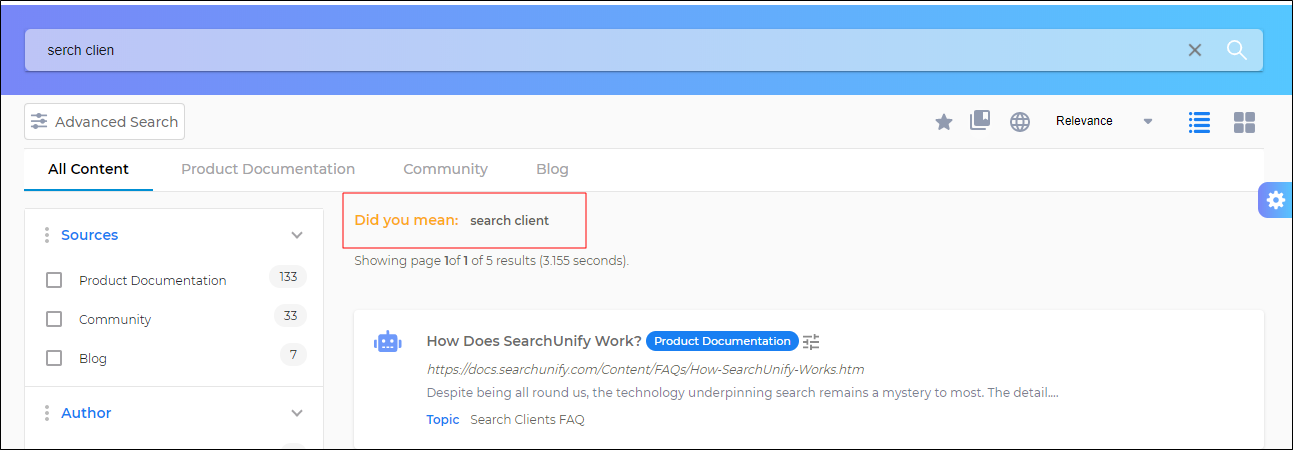This screenshot has width=1293, height=450.
Task: Click the globe language icon
Action: click(x=1019, y=122)
